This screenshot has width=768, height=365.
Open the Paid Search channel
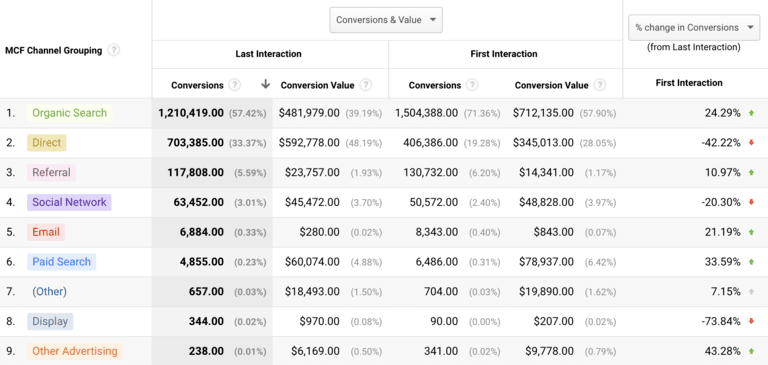click(61, 262)
